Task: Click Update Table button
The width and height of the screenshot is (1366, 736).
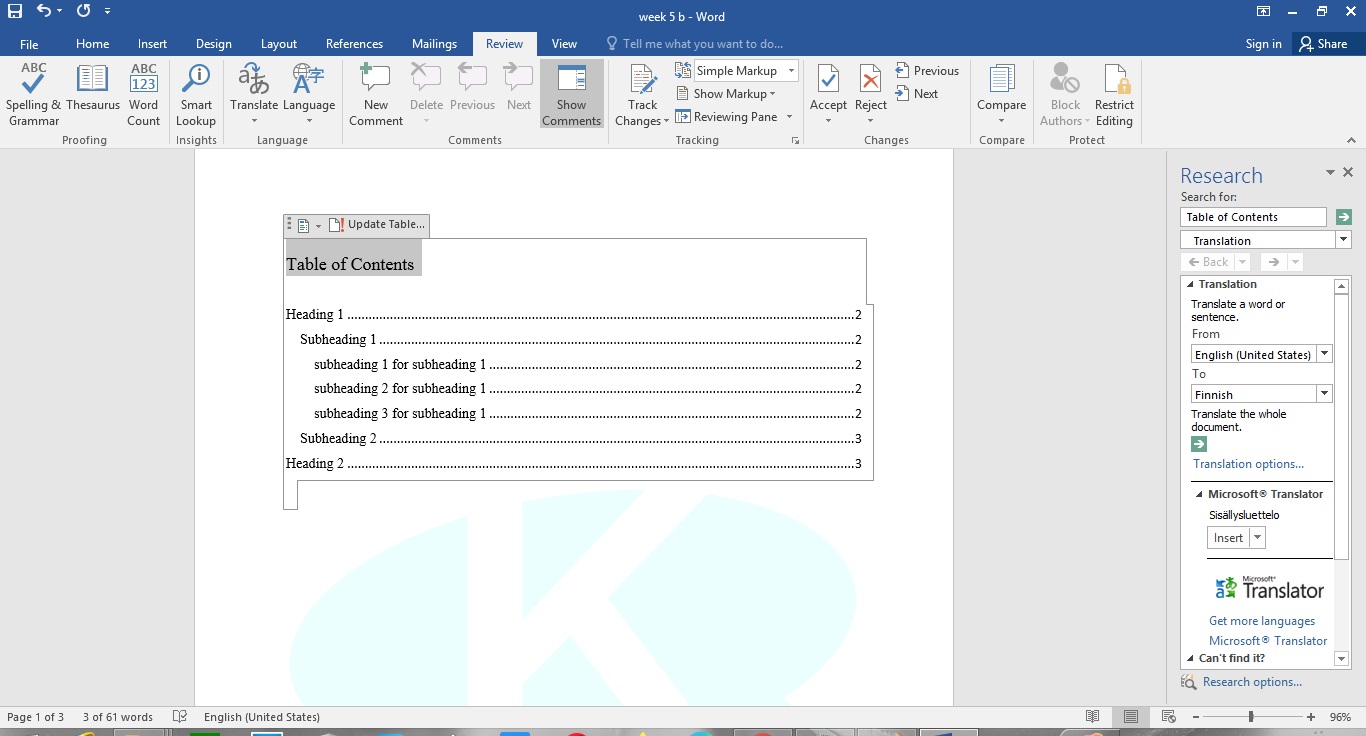Action: [377, 225]
